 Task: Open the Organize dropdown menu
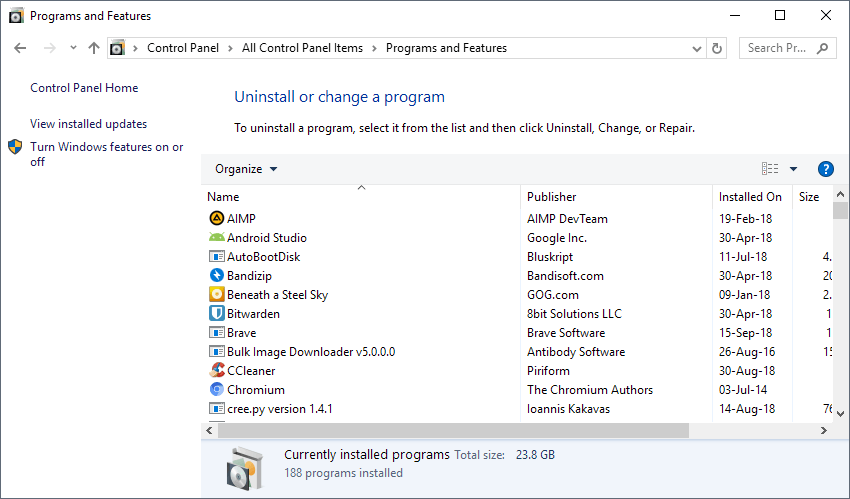pos(246,169)
